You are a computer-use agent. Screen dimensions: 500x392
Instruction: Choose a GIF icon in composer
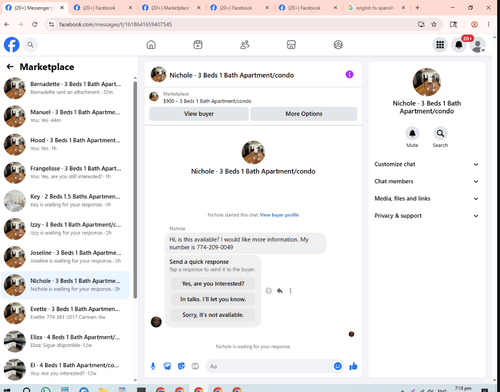[195, 366]
